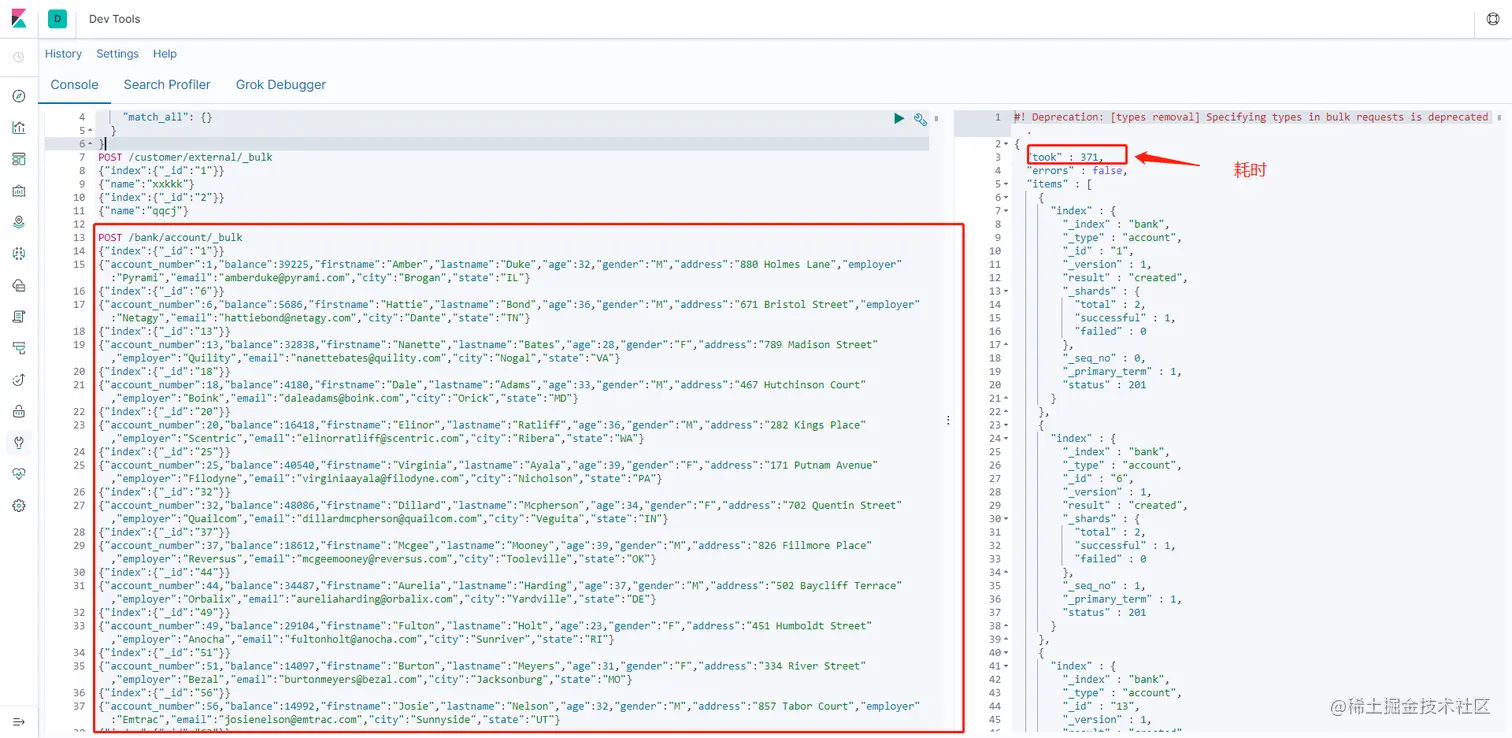Open the Settings menu link

click(117, 54)
